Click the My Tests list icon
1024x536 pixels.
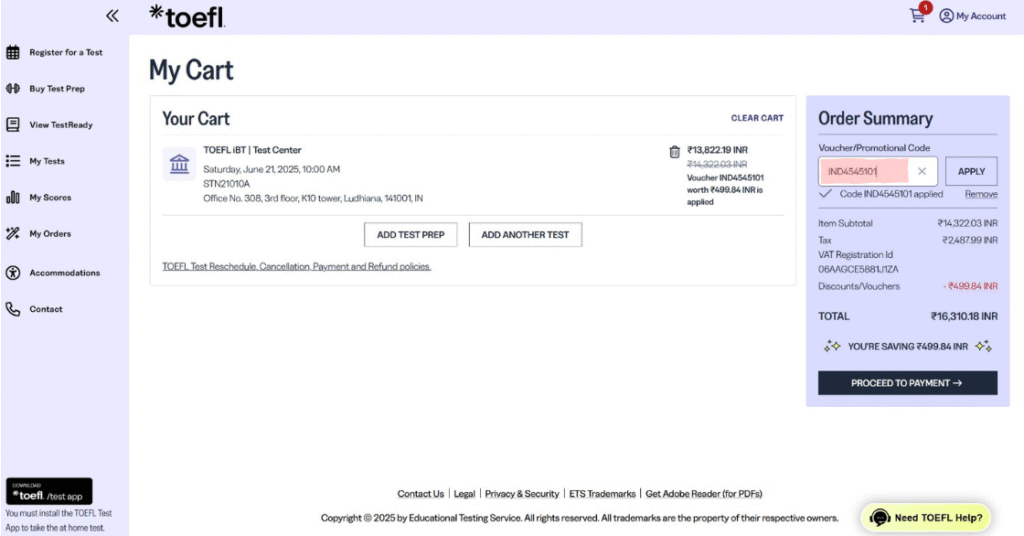13,161
